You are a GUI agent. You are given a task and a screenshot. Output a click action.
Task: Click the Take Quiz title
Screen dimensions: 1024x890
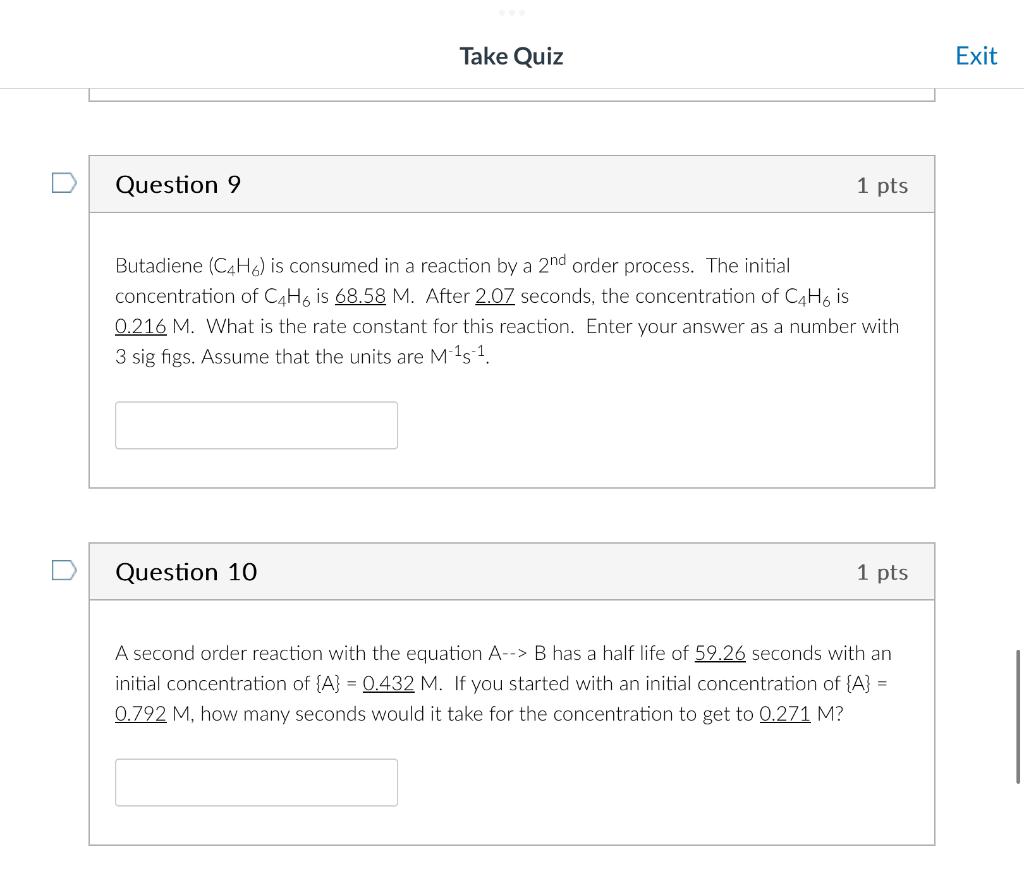click(511, 56)
